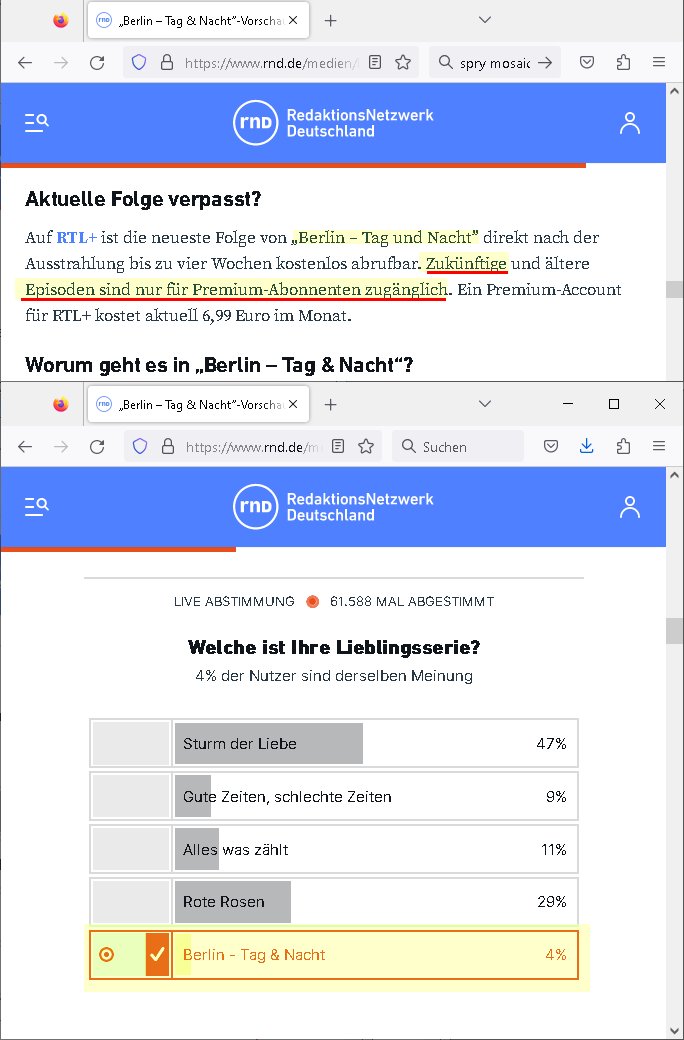Expand the list-all-tabs chevron in upper browser
Viewport: 684px width, 1040px height.
[x=485, y=20]
